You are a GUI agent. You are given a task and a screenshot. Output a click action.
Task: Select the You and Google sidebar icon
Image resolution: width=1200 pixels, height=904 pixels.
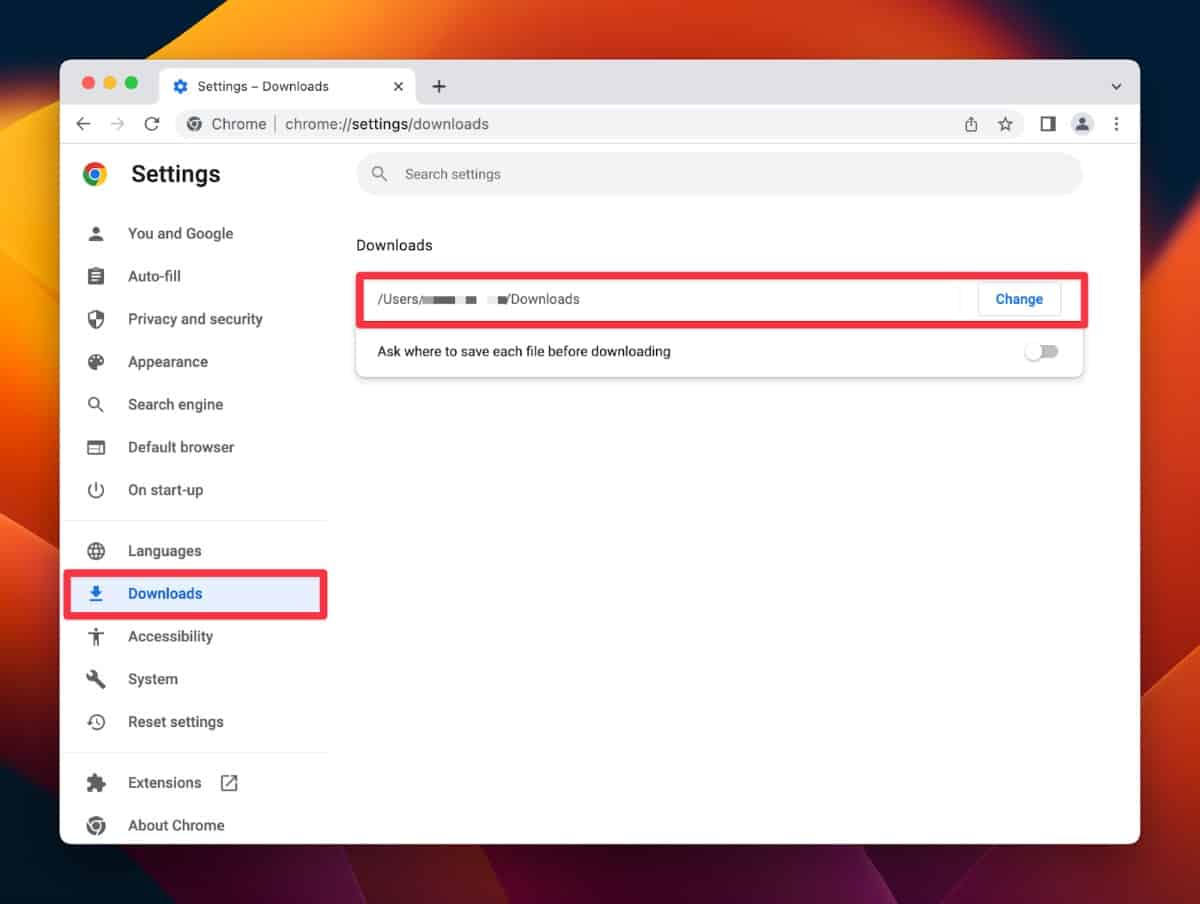coord(96,233)
